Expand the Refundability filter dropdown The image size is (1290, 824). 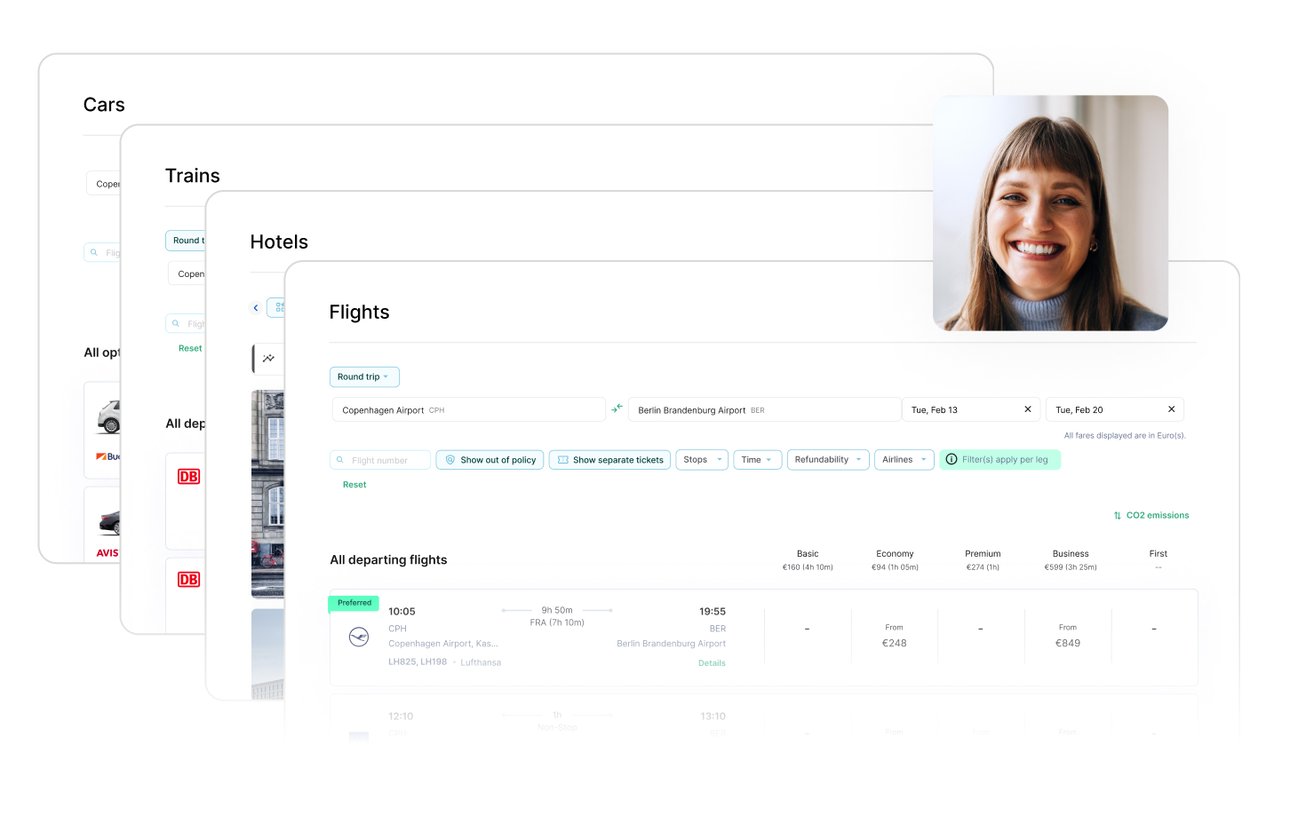(828, 460)
